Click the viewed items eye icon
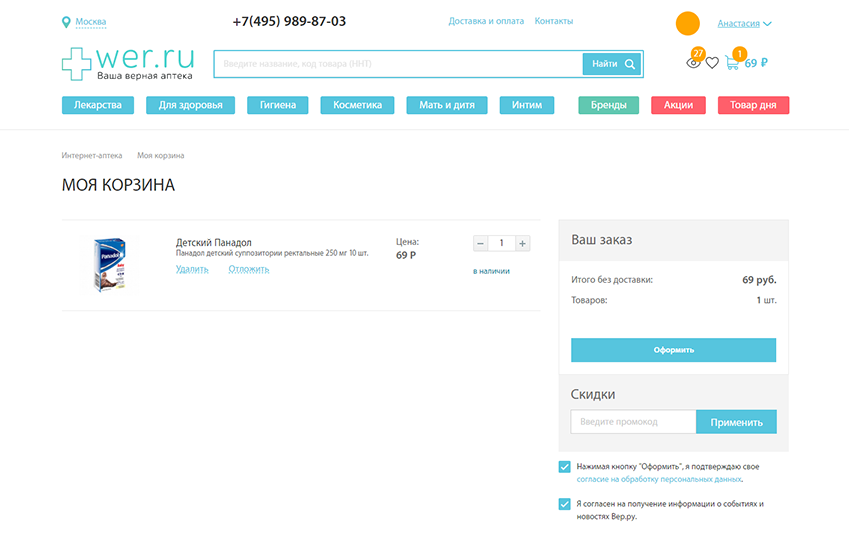 click(693, 63)
